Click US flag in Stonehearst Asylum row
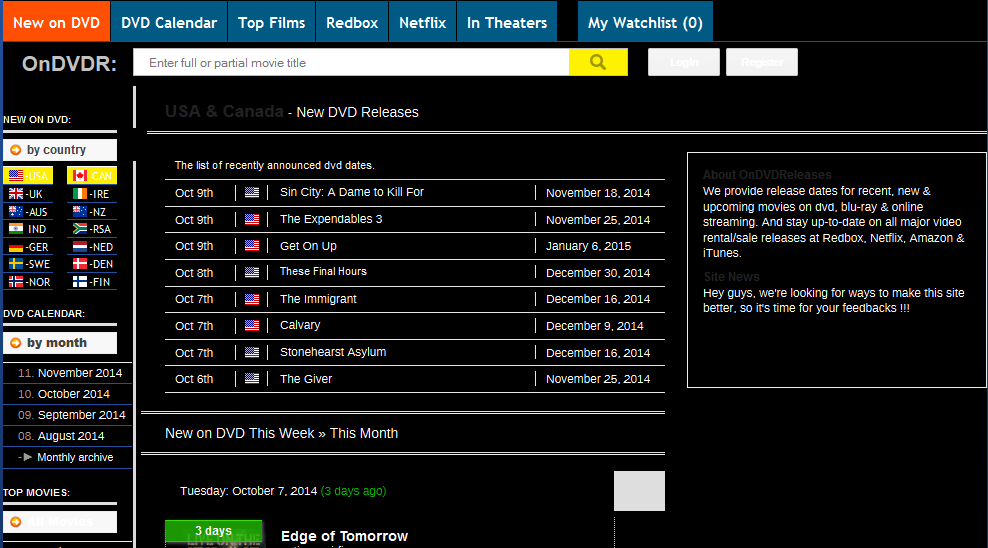The height and width of the screenshot is (548, 988). click(x=252, y=352)
